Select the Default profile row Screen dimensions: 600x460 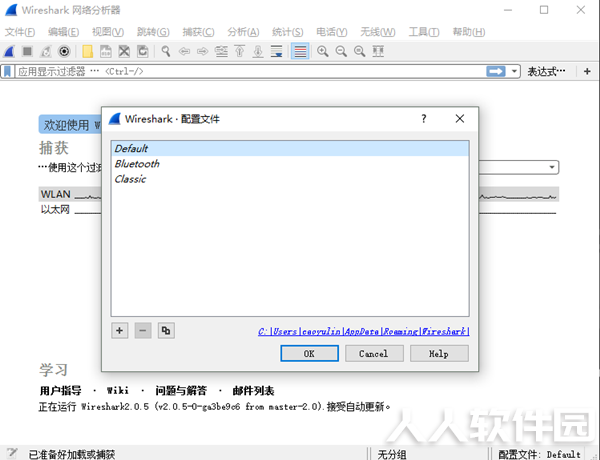coord(290,148)
